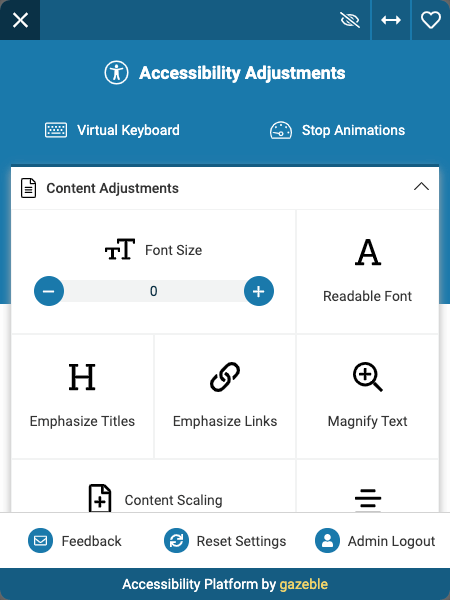Enable Stop Animations
This screenshot has width=450, height=600.
337,130
